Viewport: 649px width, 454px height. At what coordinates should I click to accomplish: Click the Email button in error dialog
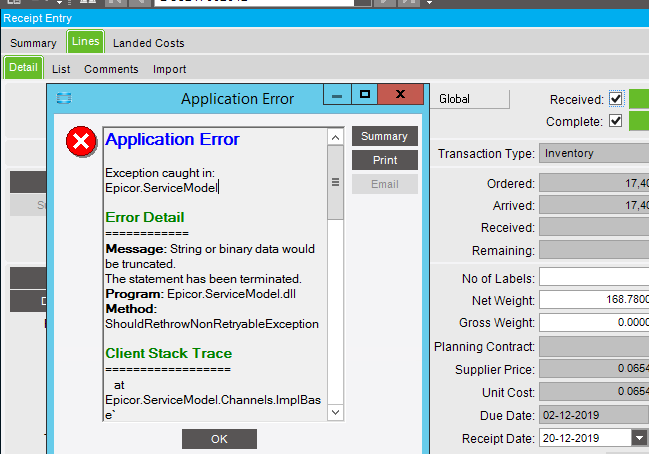(x=385, y=184)
